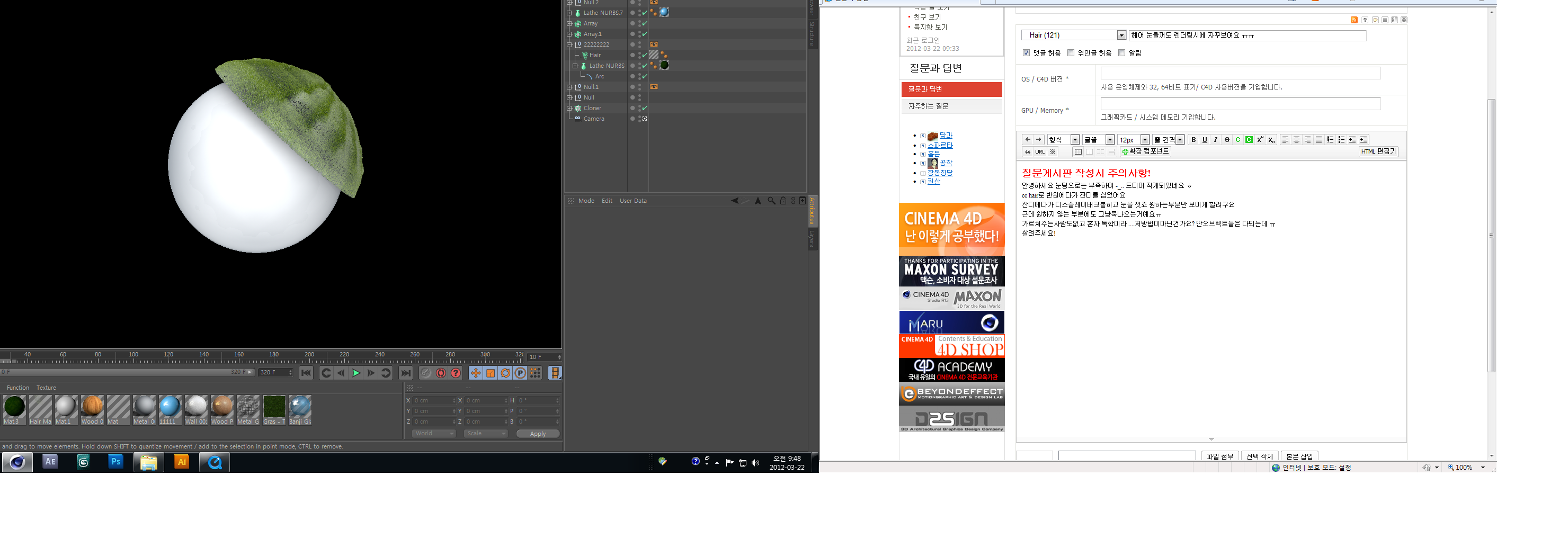
Task: Toggle enable checkmark on Hair object
Action: coord(645,56)
